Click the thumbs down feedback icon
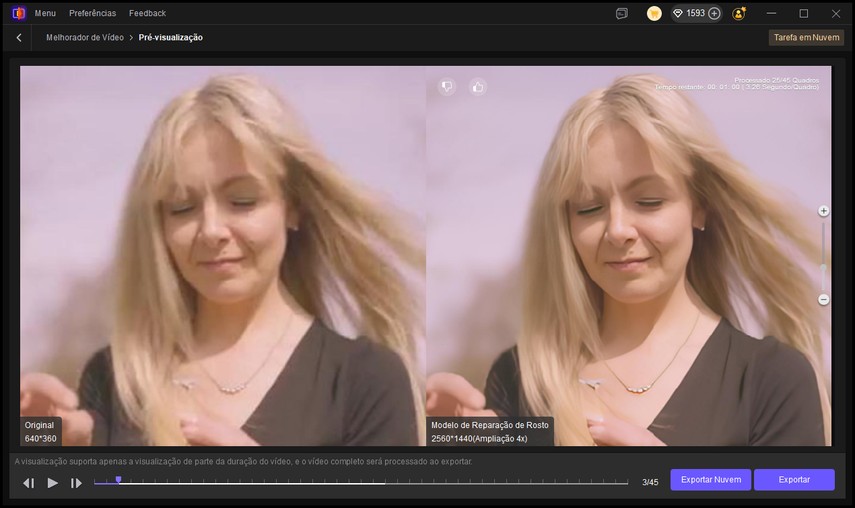 pos(447,87)
